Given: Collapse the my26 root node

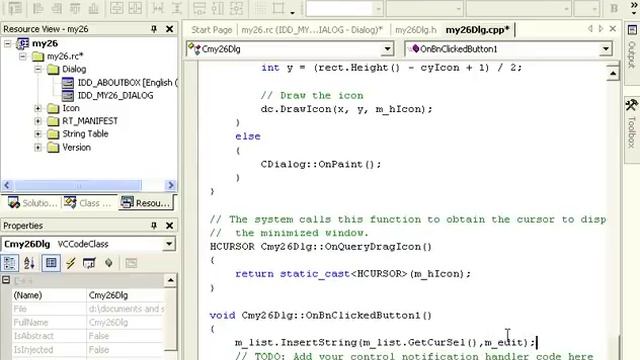Looking at the screenshot, I should (x=8, y=43).
